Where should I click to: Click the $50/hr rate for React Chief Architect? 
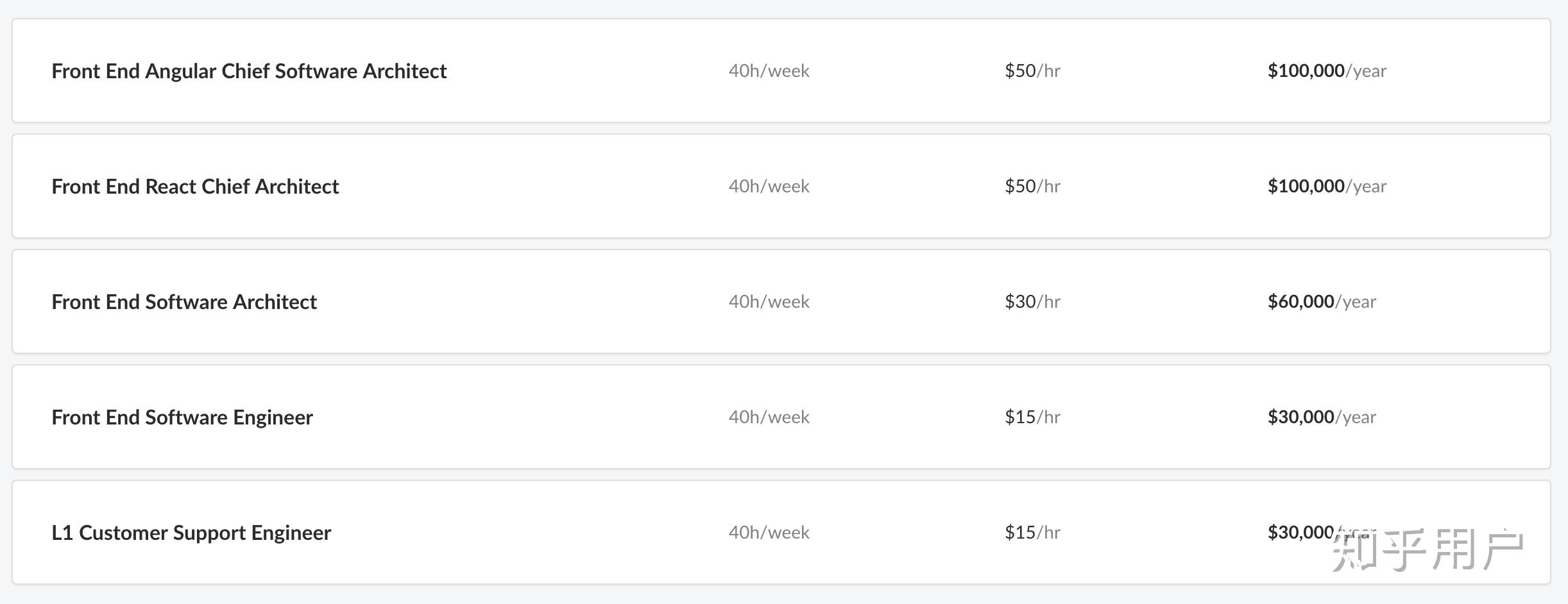[1032, 186]
